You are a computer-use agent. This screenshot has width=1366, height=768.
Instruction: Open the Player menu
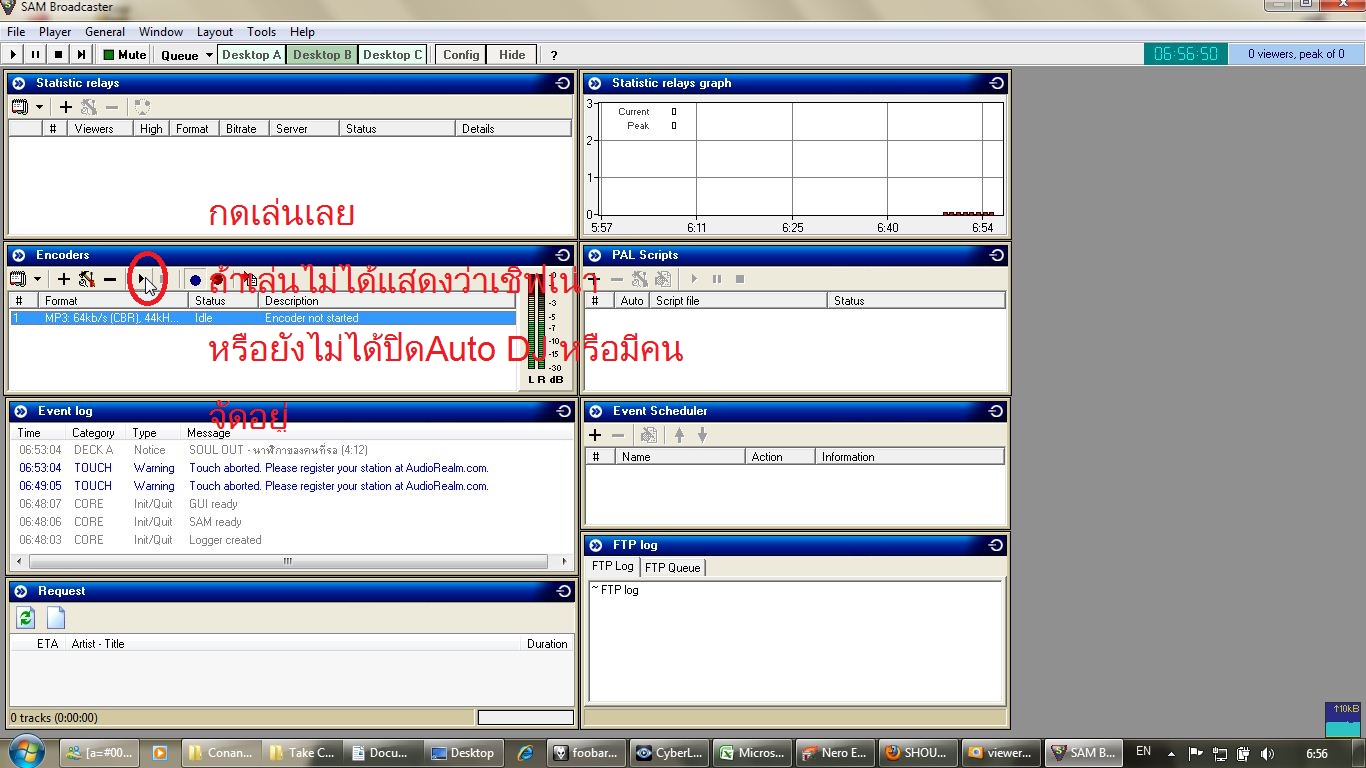[55, 32]
